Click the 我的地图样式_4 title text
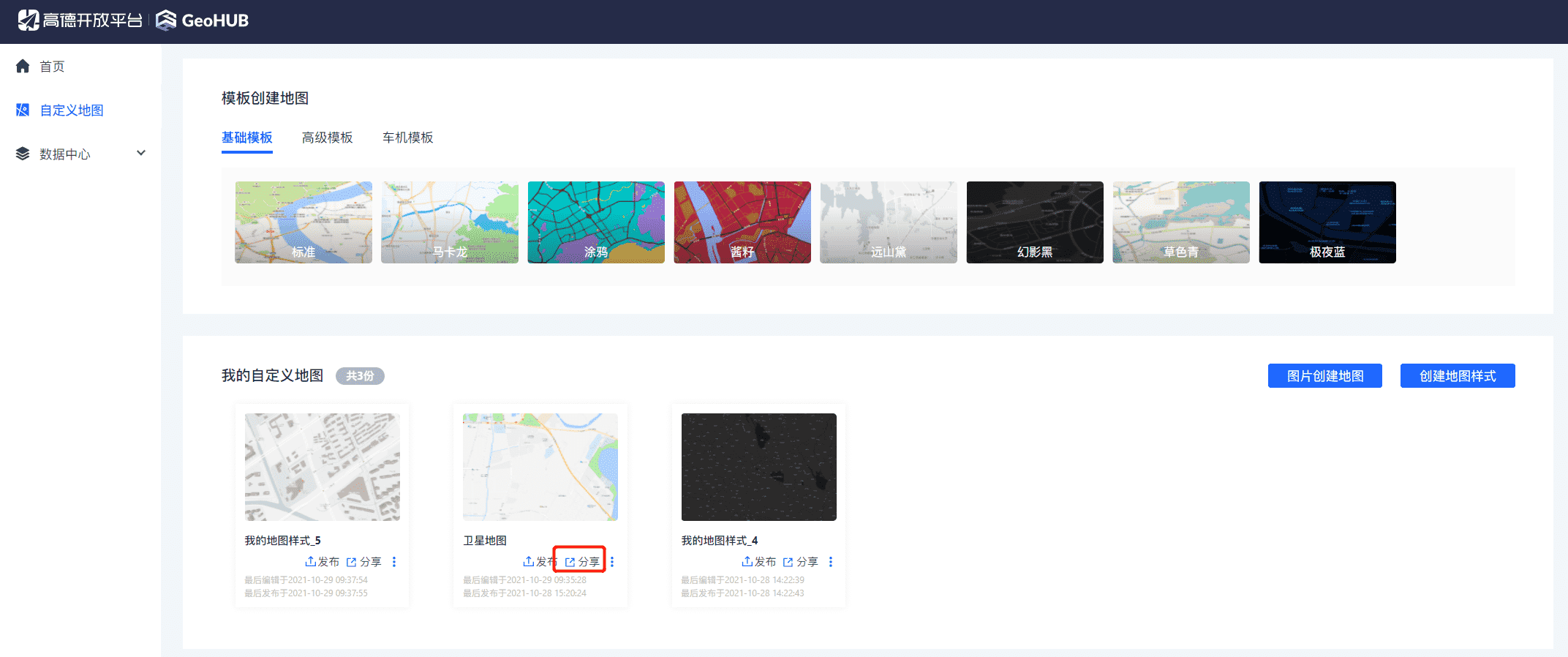This screenshot has height=657, width=1568. point(720,541)
